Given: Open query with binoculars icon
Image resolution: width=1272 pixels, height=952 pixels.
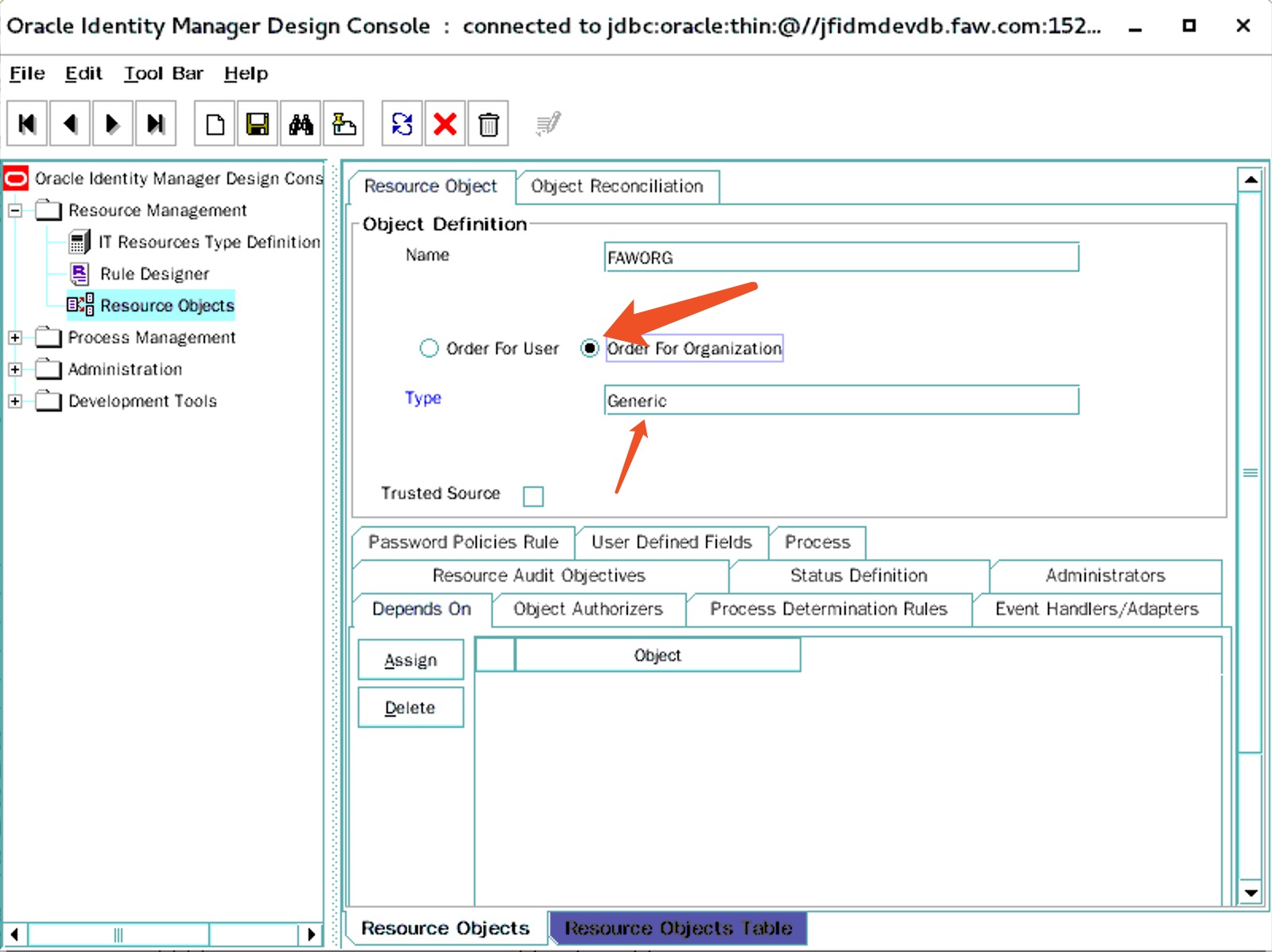Looking at the screenshot, I should click(x=301, y=124).
